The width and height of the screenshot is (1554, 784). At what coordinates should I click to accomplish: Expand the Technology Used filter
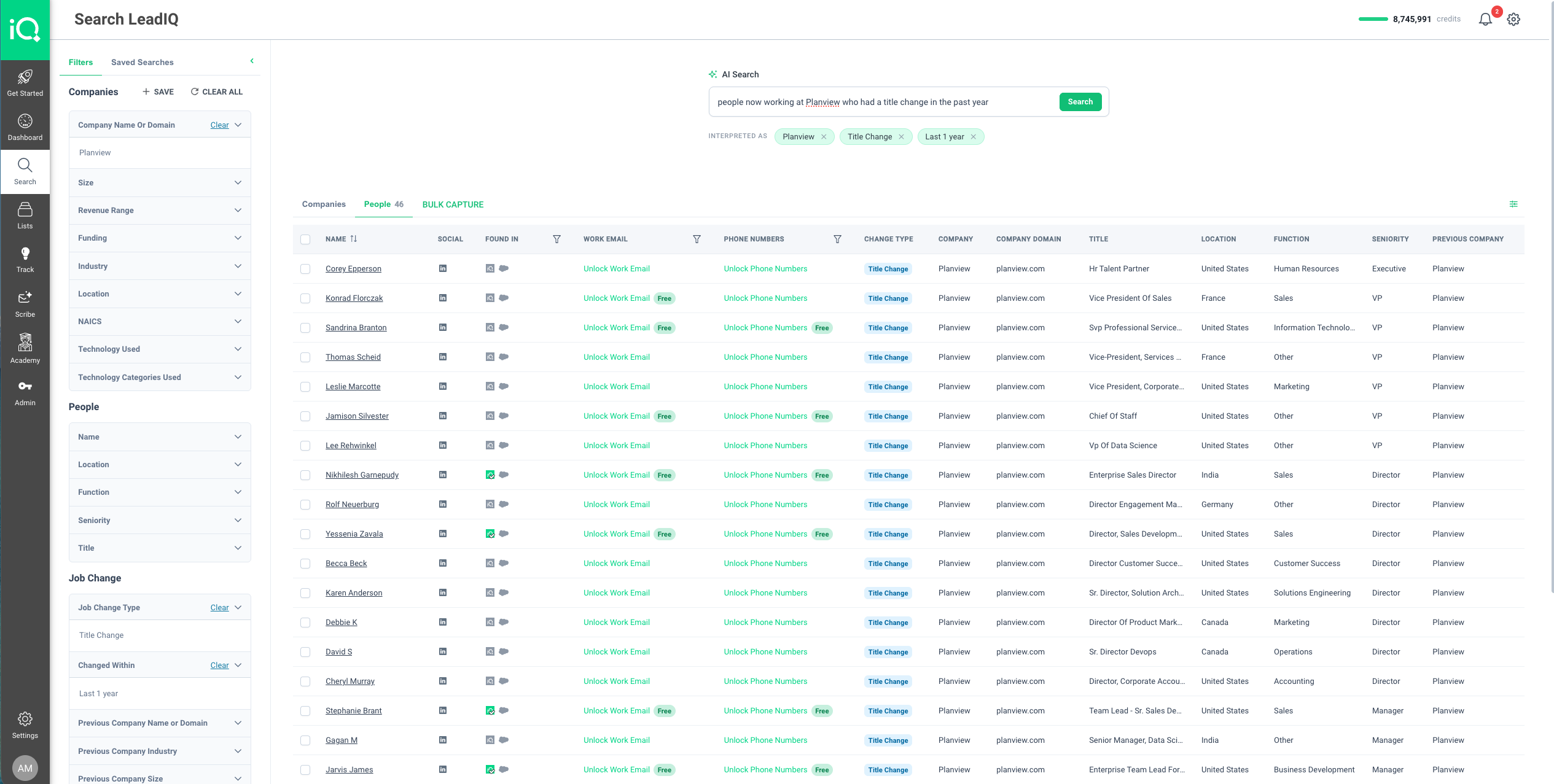160,349
